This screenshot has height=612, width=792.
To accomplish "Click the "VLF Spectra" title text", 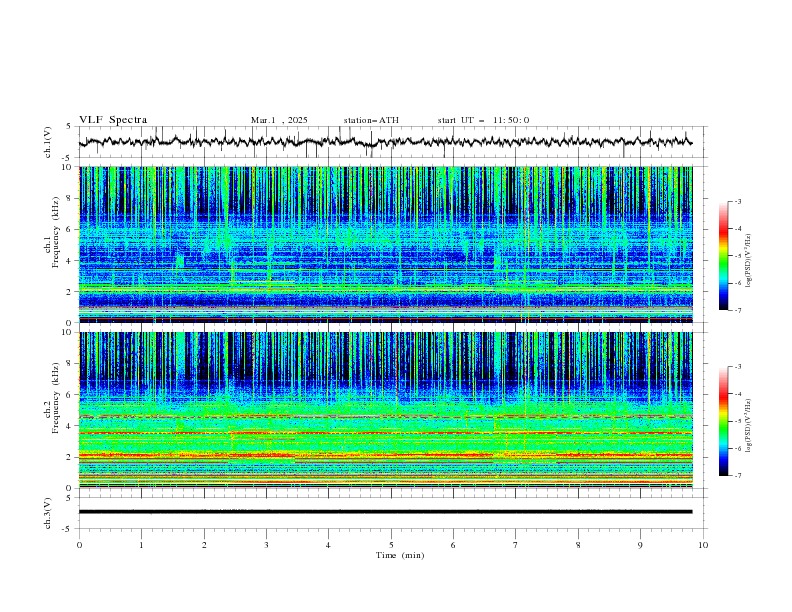I will 113,120.
